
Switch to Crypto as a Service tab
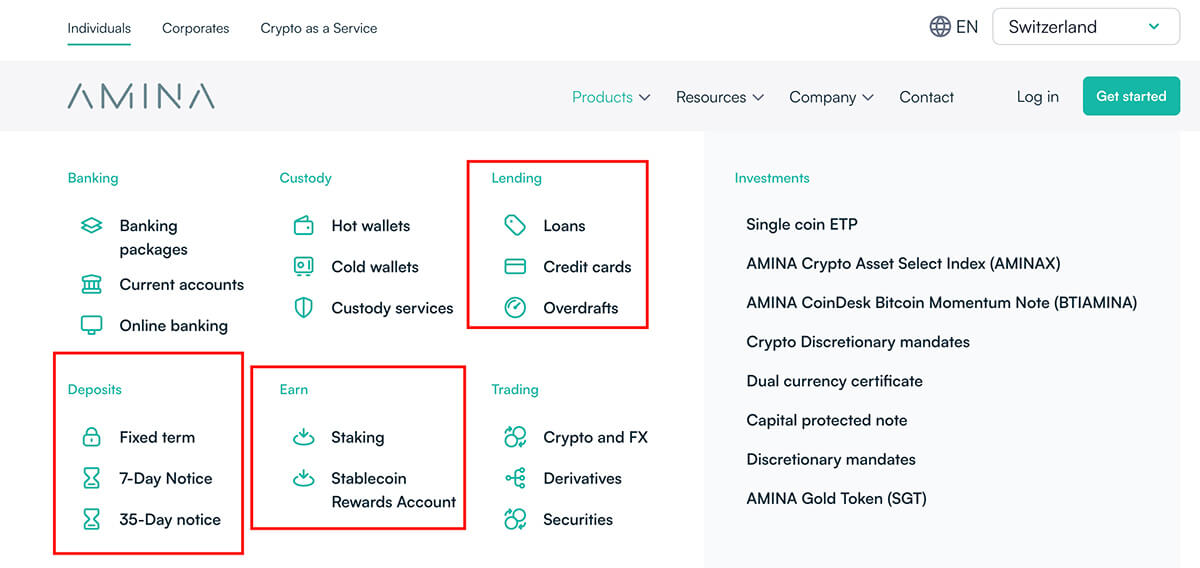(x=319, y=28)
